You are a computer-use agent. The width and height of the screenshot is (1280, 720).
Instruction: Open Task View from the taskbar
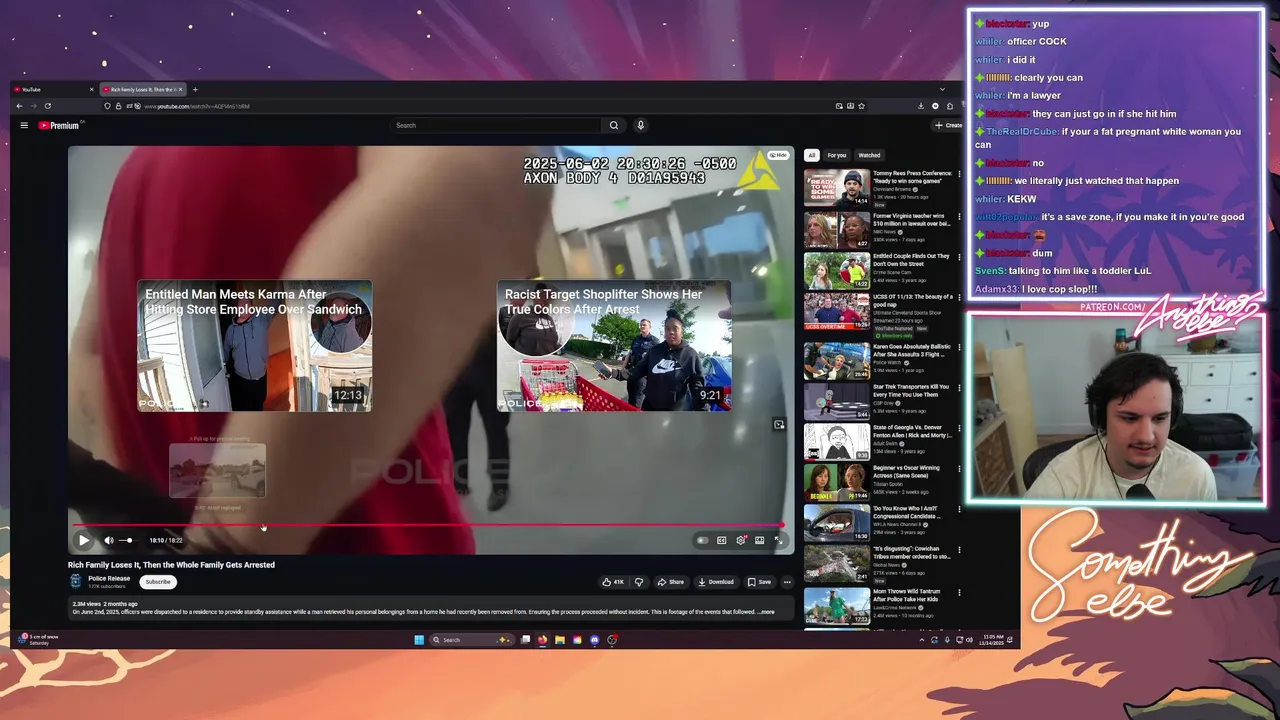click(525, 640)
